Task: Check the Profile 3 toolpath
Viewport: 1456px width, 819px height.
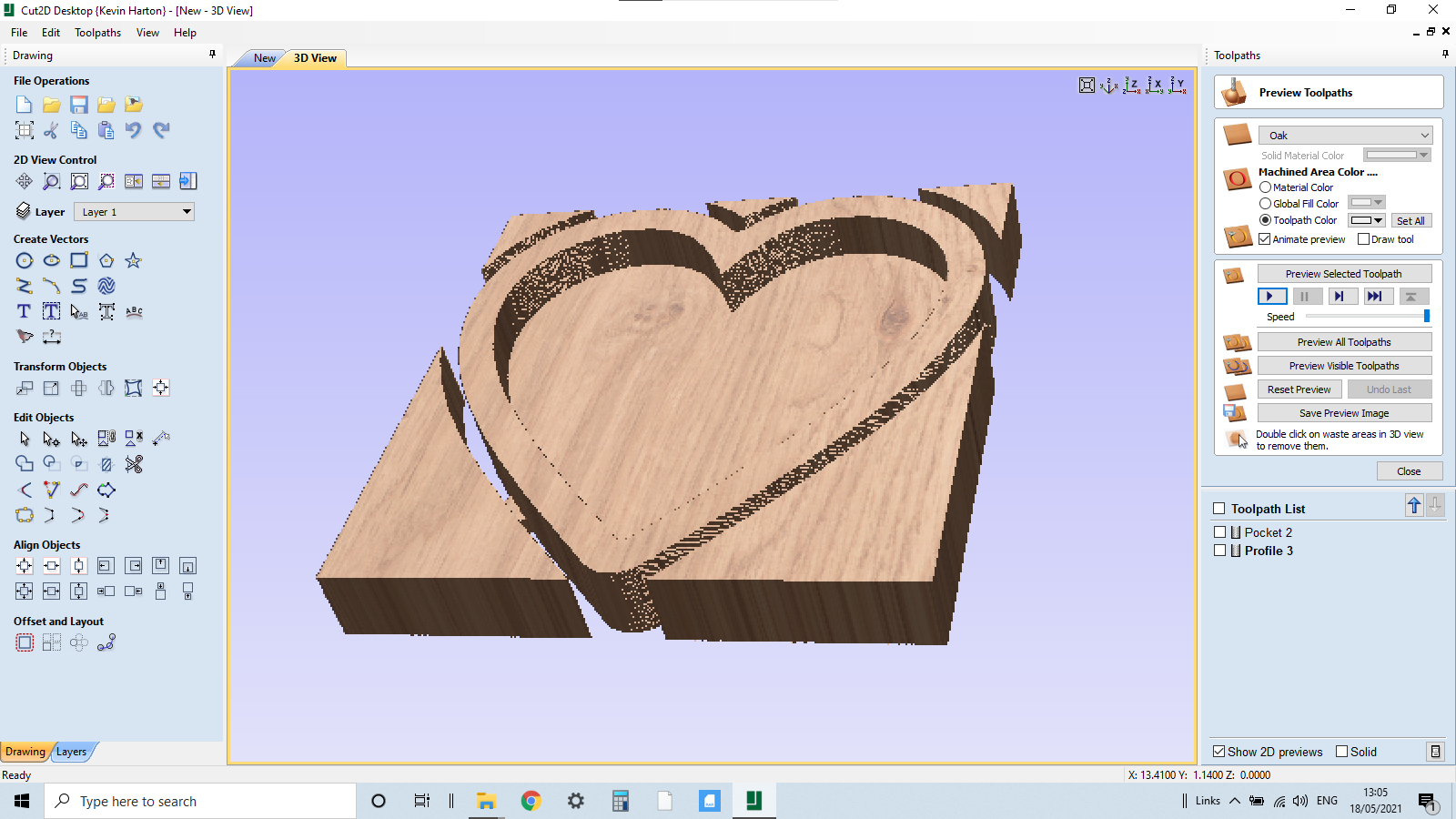Action: tap(1219, 551)
